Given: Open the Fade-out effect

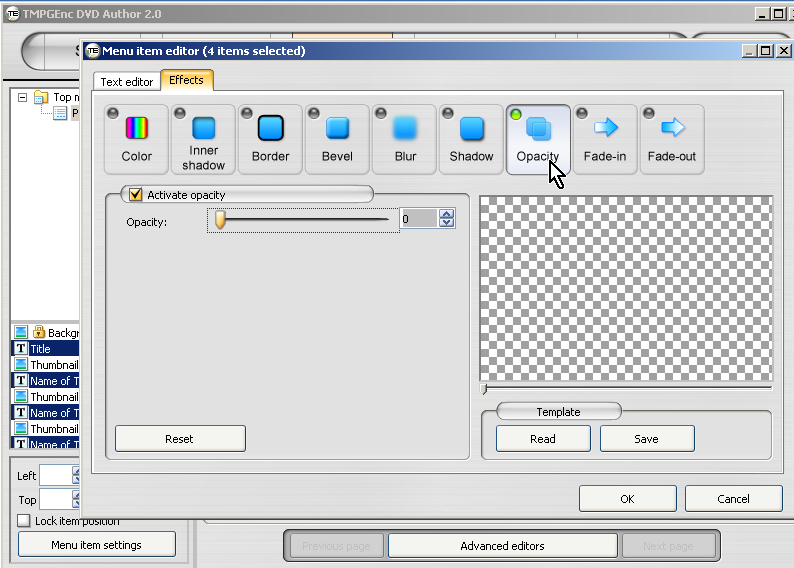Looking at the screenshot, I should point(671,139).
